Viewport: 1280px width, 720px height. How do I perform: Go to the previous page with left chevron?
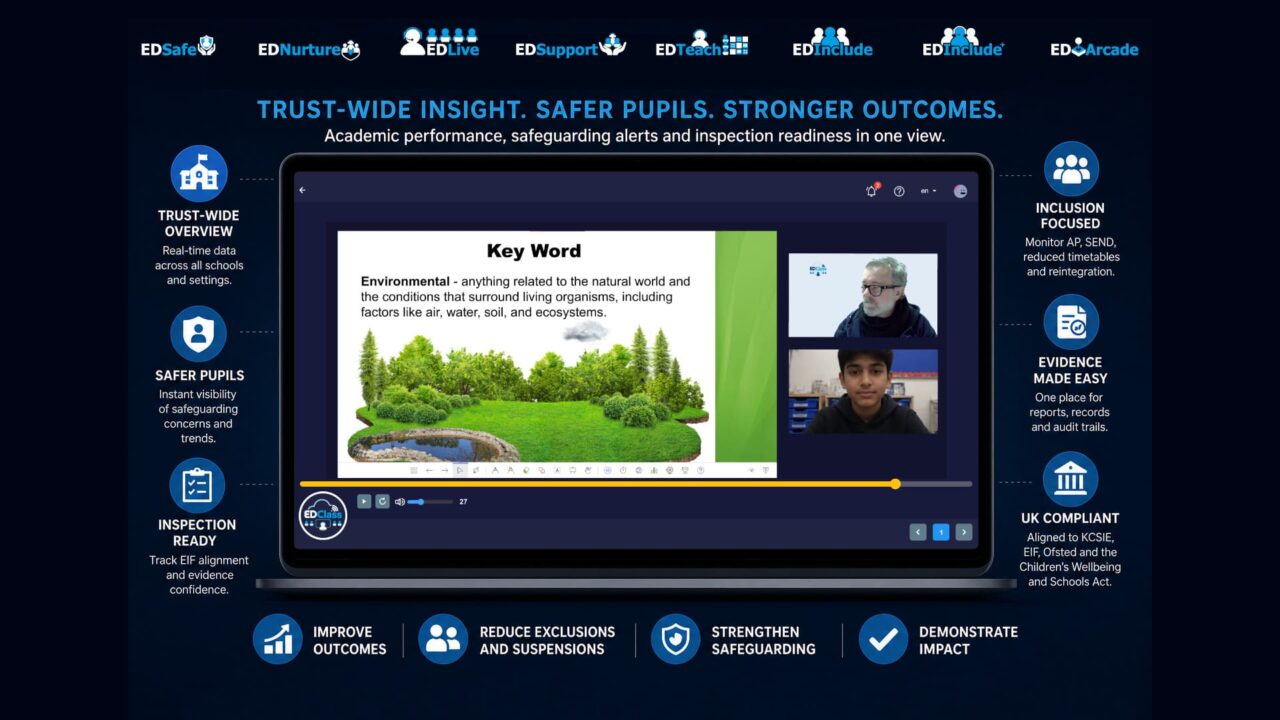[x=918, y=532]
